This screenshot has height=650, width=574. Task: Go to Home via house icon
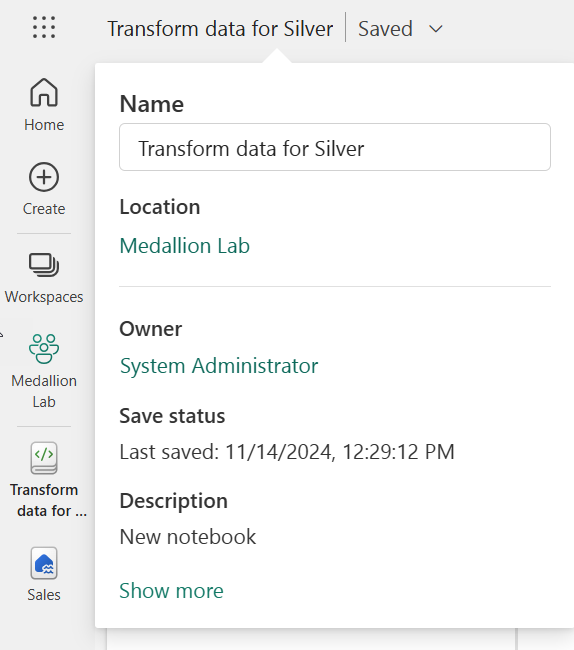[44, 92]
